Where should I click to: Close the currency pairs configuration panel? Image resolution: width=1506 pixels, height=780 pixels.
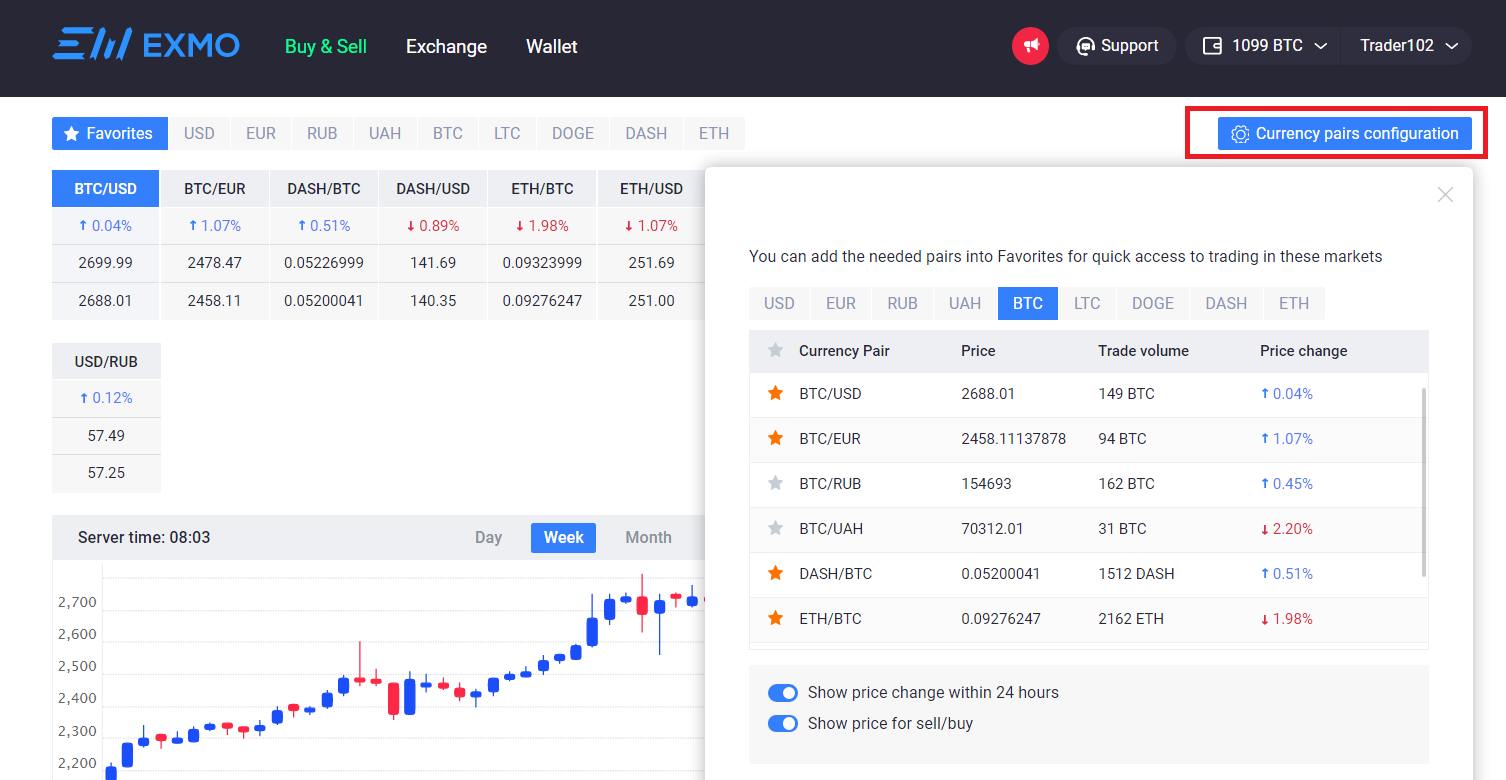click(1445, 195)
